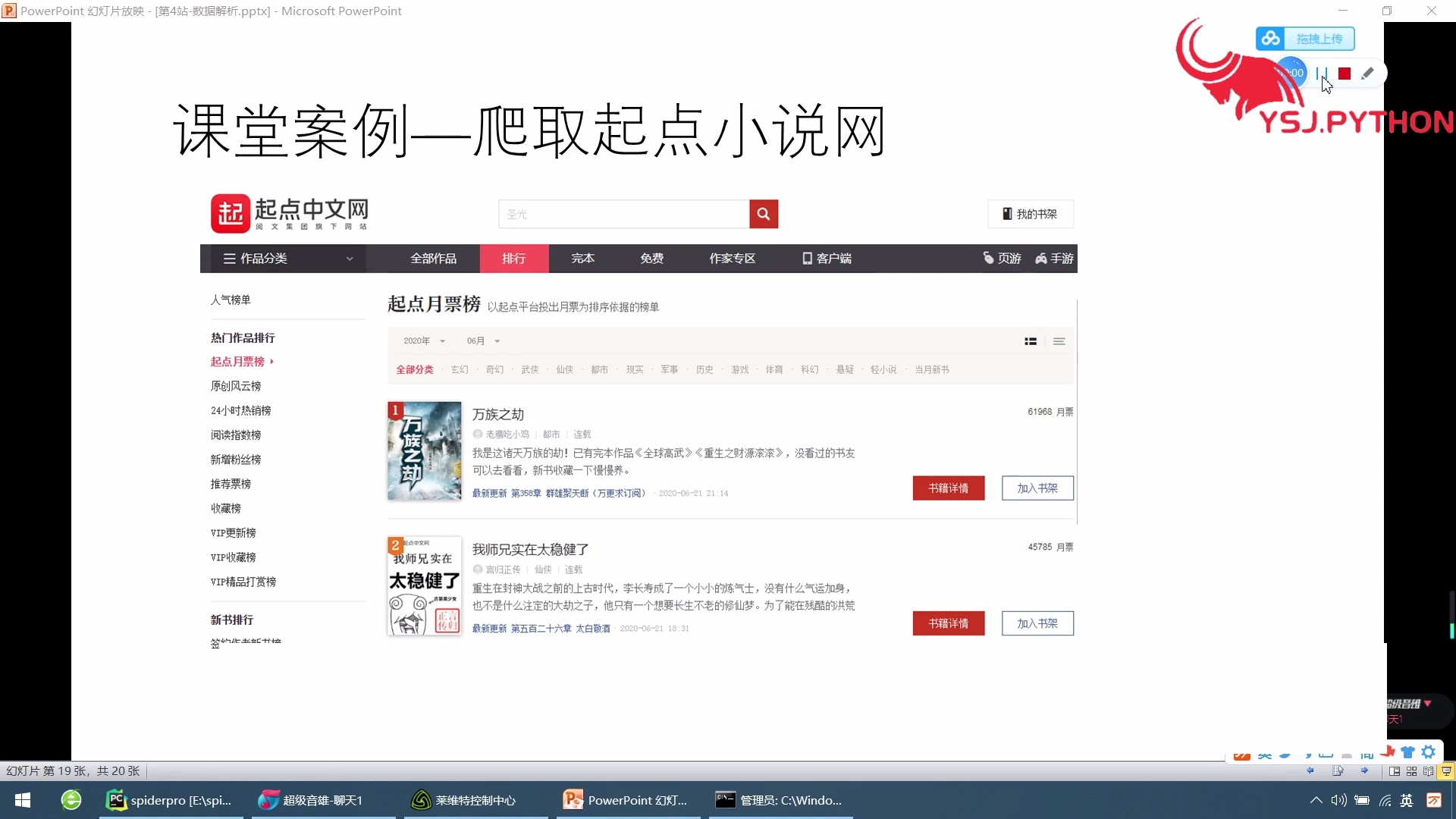The width and height of the screenshot is (1456, 819).
Task: Switch to Reading View icon
Action: point(1428,770)
